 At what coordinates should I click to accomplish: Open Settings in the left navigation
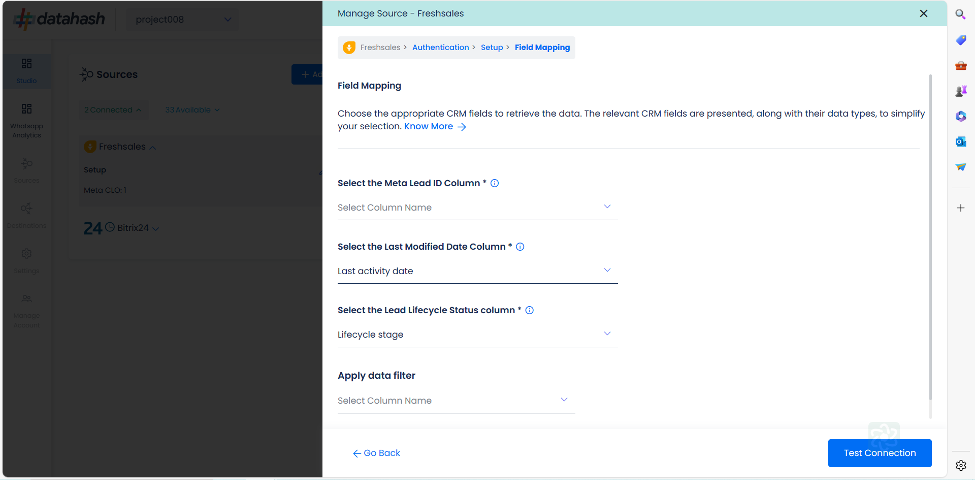(26, 261)
